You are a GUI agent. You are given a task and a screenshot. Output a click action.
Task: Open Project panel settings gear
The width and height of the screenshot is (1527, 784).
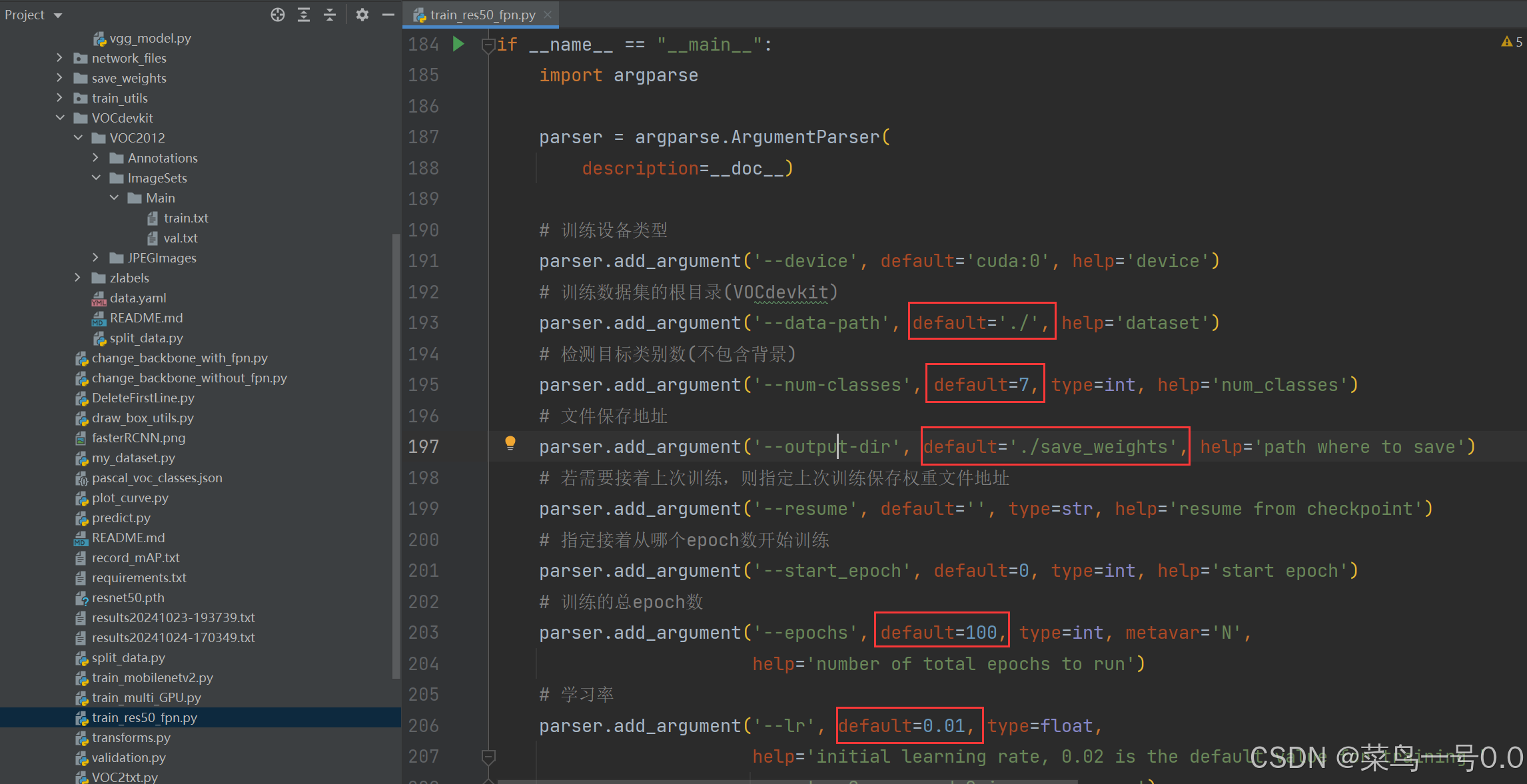coord(362,15)
